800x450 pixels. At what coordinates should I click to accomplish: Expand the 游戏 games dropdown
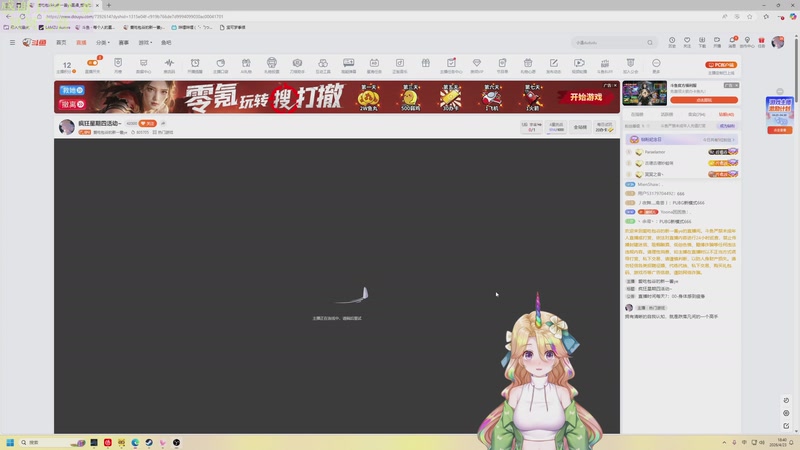pos(145,43)
